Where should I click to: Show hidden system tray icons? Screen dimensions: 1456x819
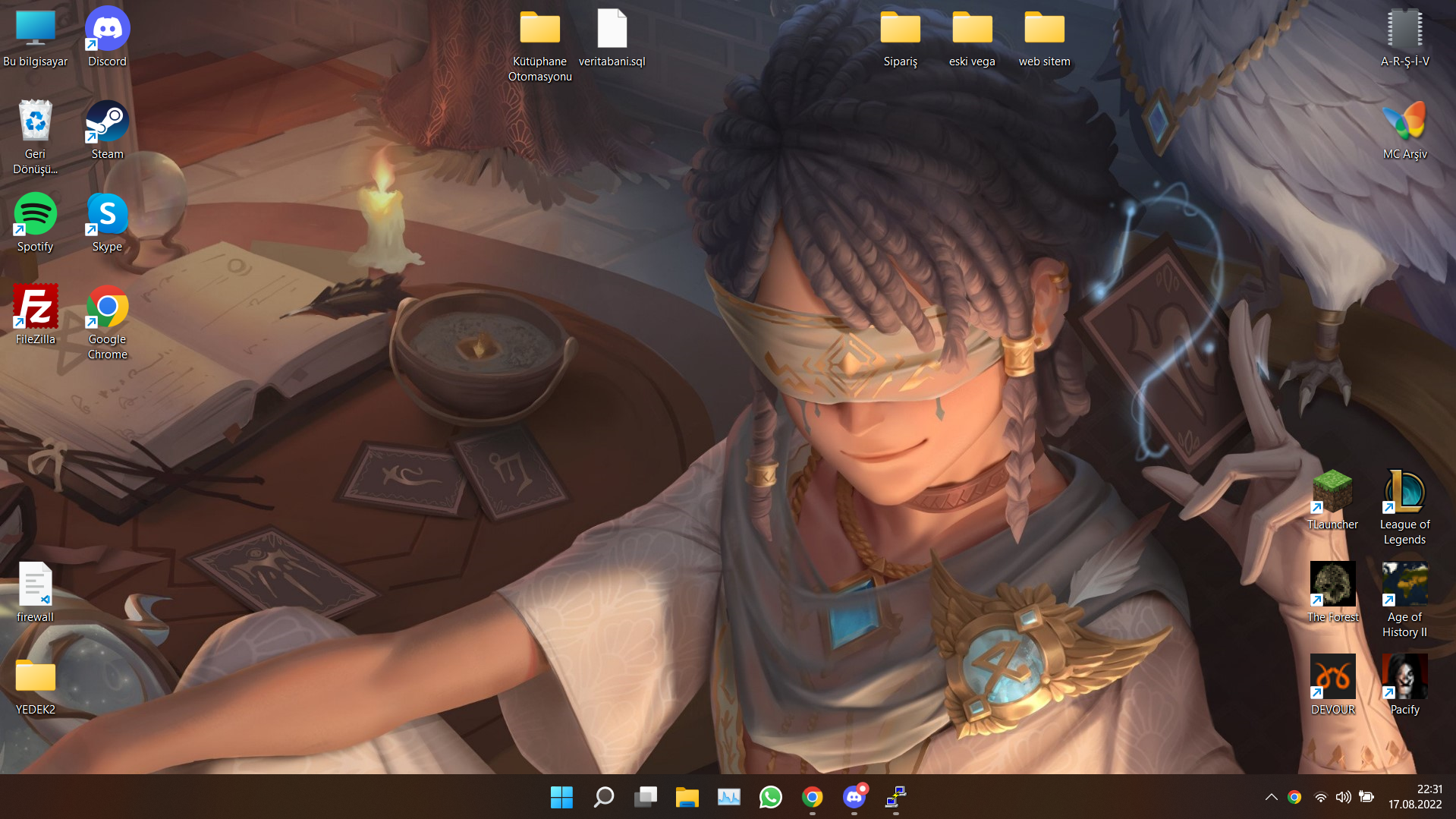(1271, 797)
